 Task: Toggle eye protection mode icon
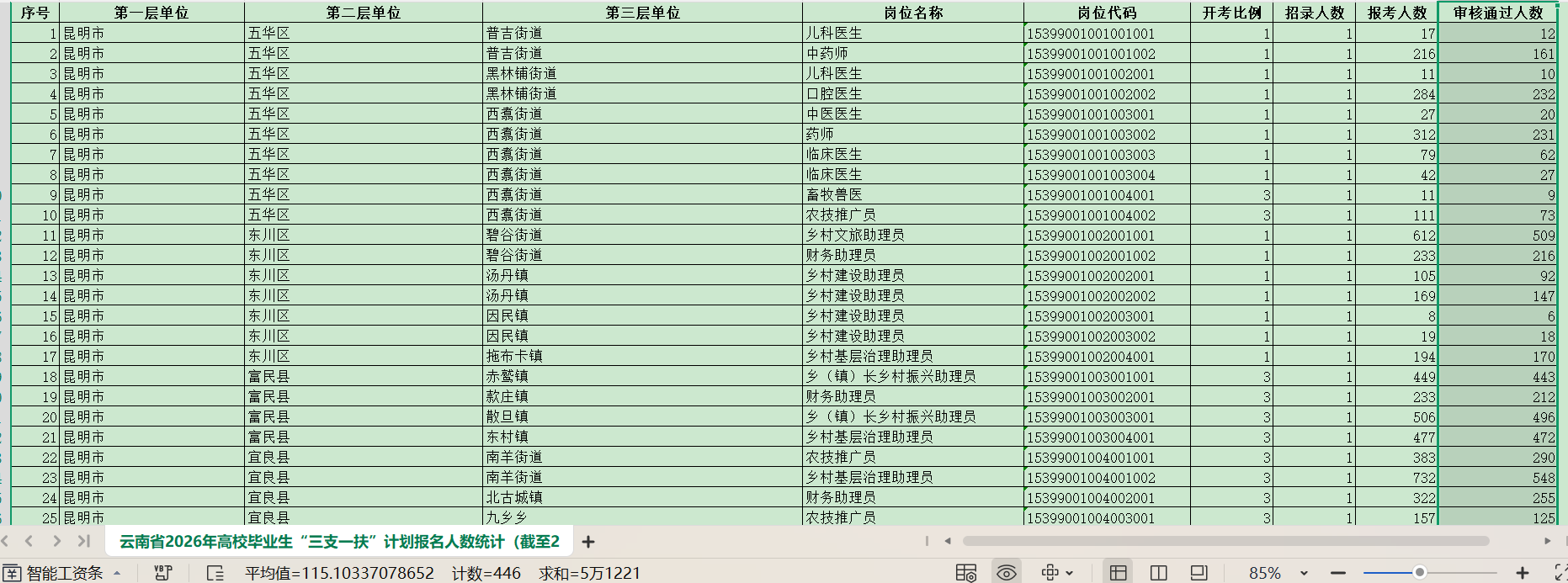coord(1006,573)
